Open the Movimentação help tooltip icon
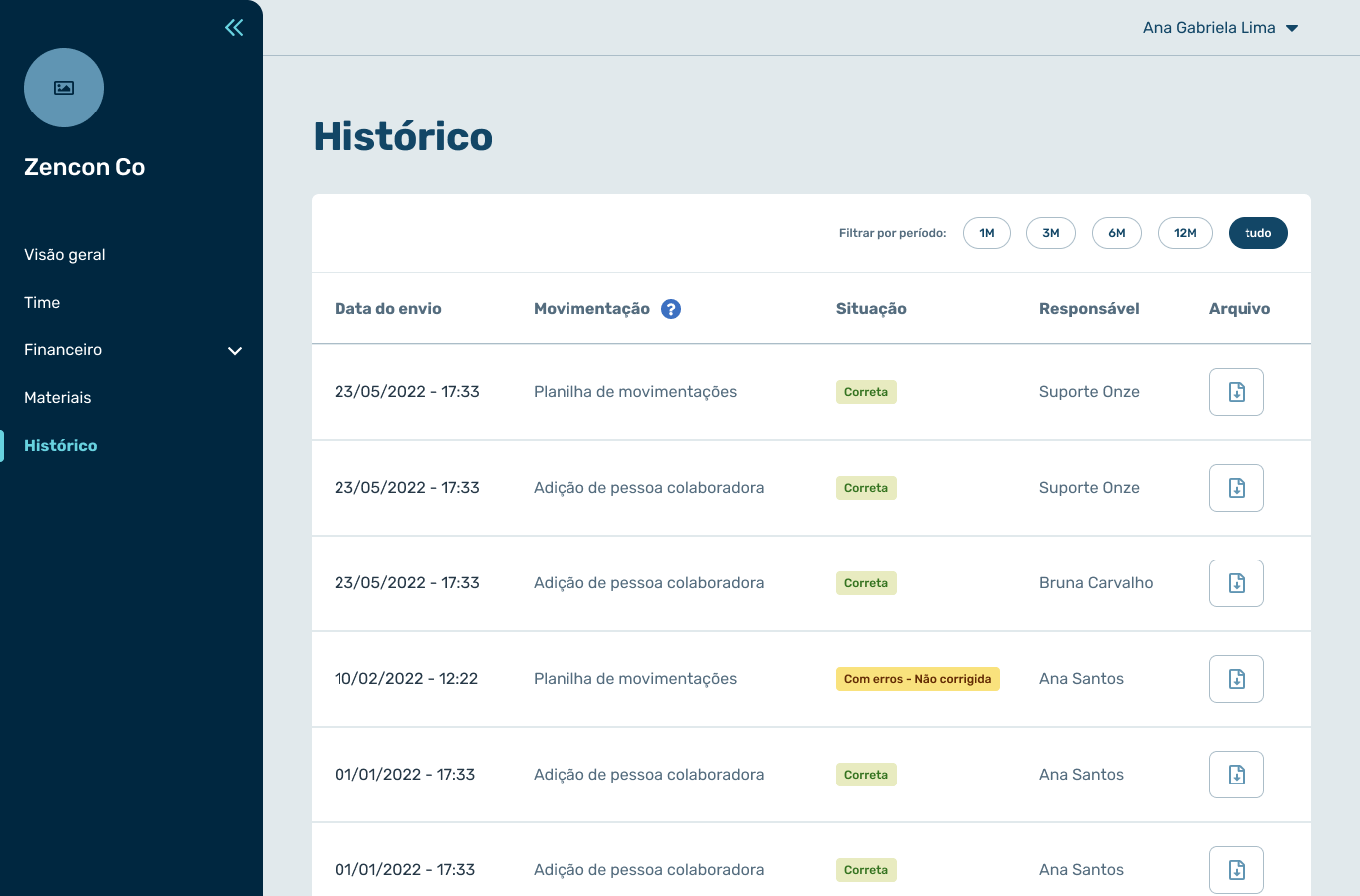This screenshot has height=896, width=1360. click(671, 308)
